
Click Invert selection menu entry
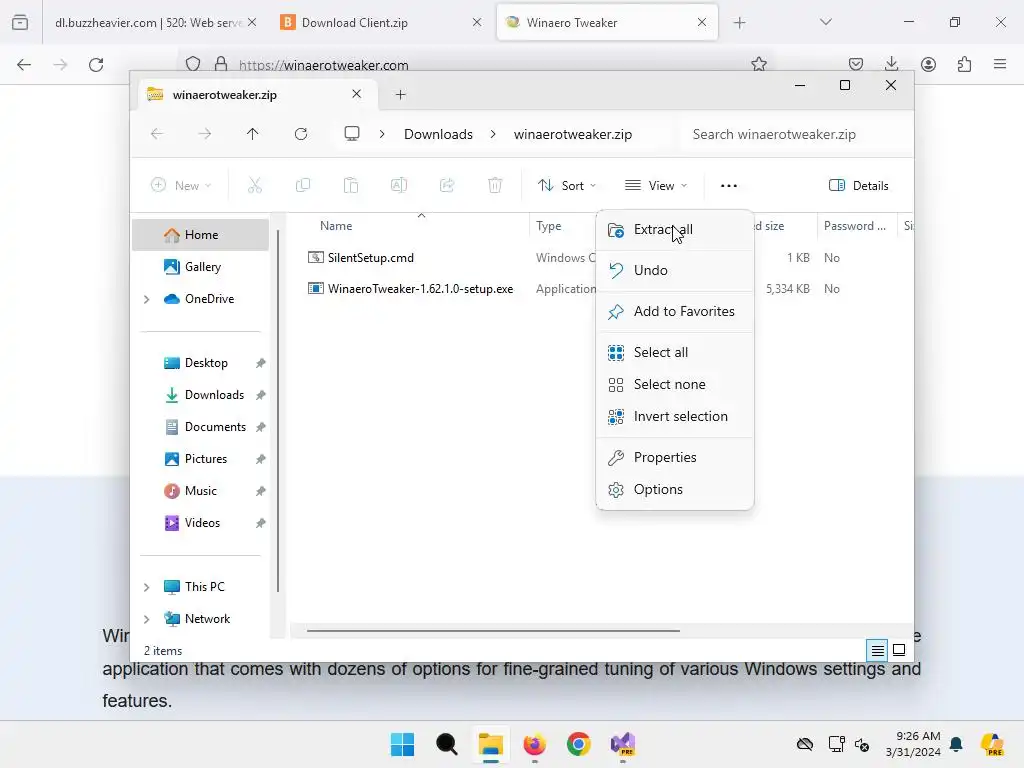[x=675, y=417]
